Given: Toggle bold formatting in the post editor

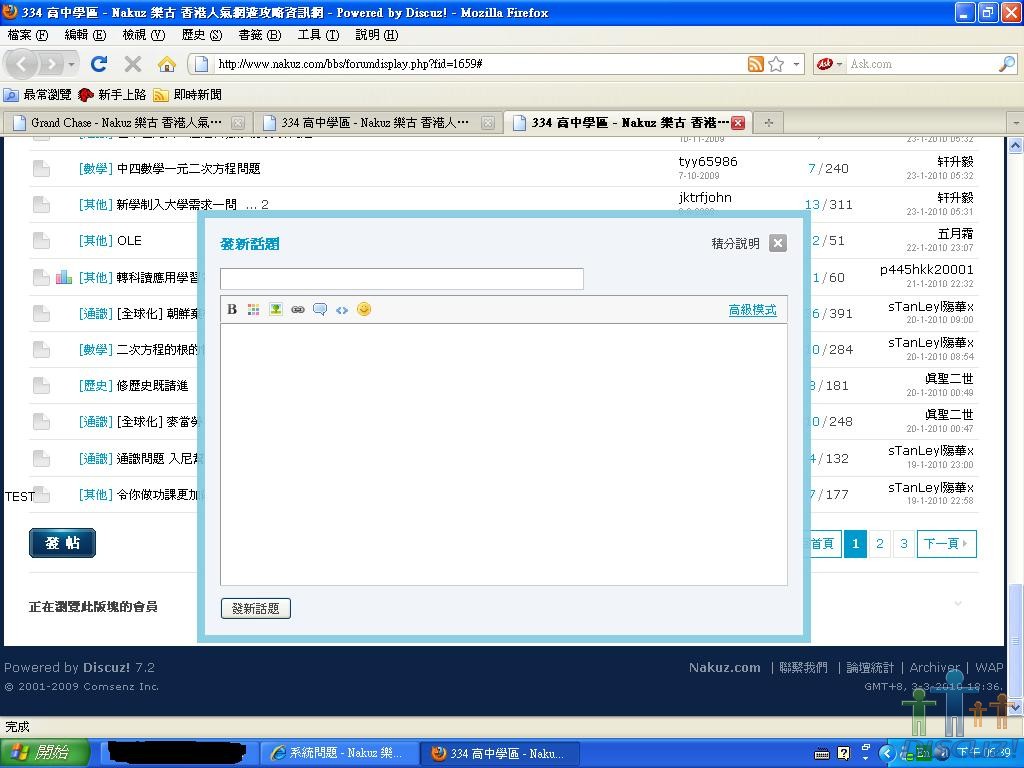Looking at the screenshot, I should 232,310.
